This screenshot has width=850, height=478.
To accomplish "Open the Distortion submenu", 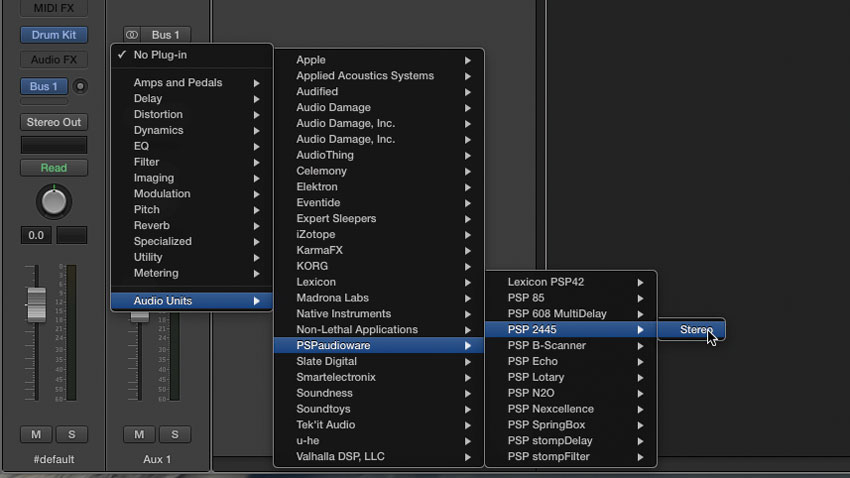I will (192, 114).
